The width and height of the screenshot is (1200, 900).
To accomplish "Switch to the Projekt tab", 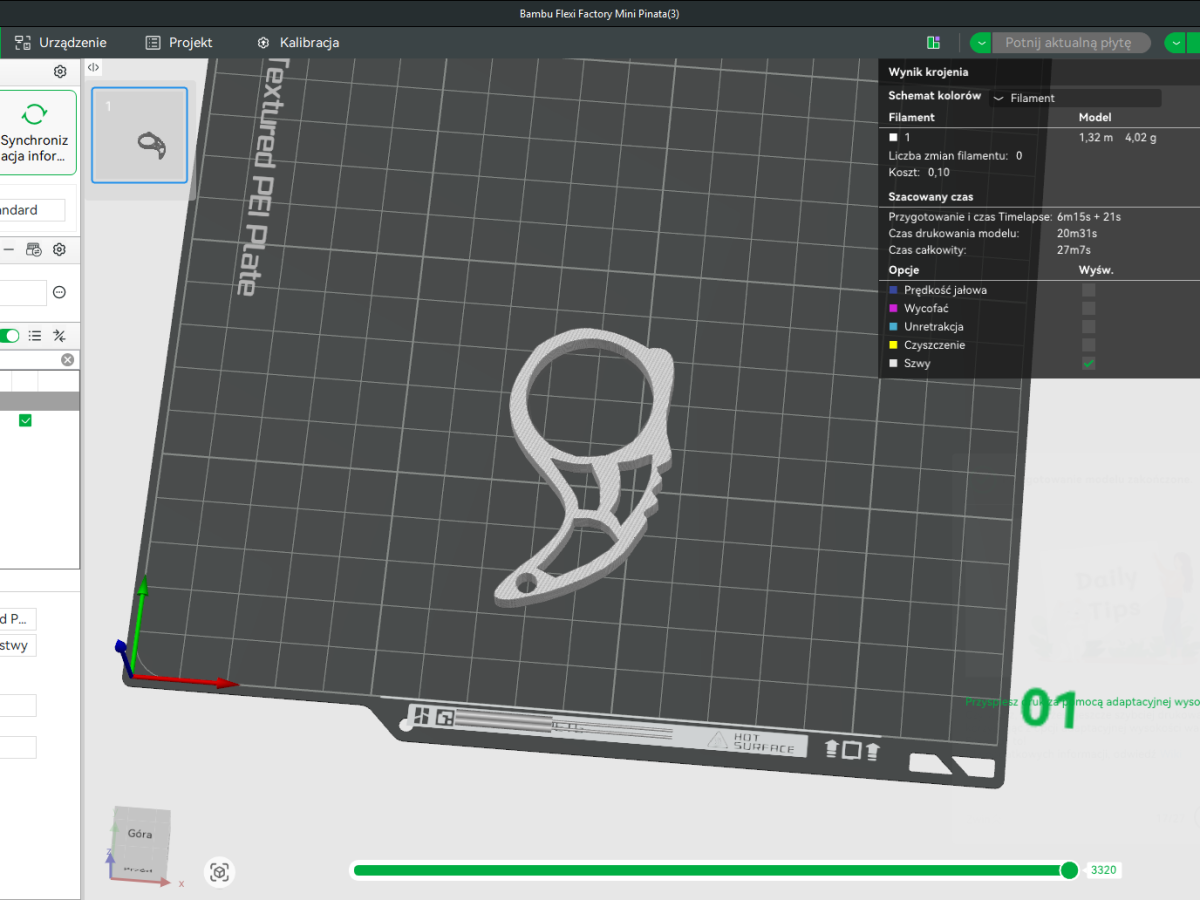I will click(179, 43).
